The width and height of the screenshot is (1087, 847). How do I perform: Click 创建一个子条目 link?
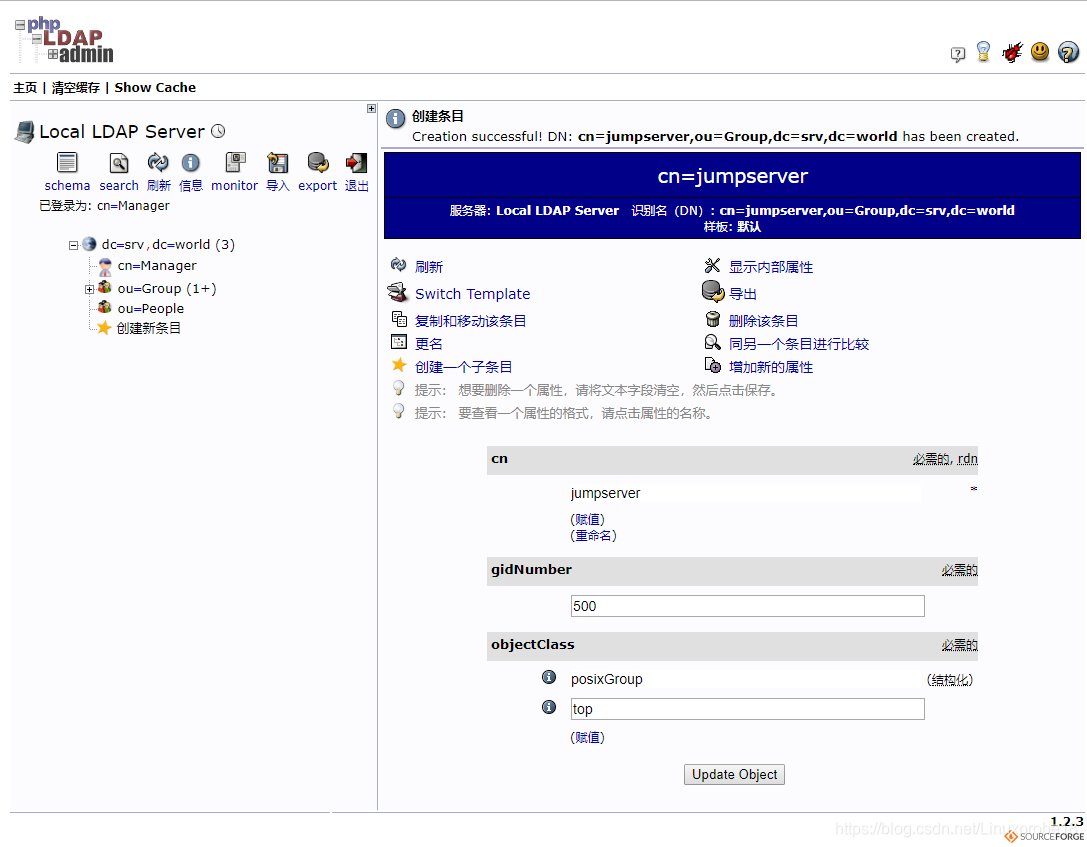[463, 367]
